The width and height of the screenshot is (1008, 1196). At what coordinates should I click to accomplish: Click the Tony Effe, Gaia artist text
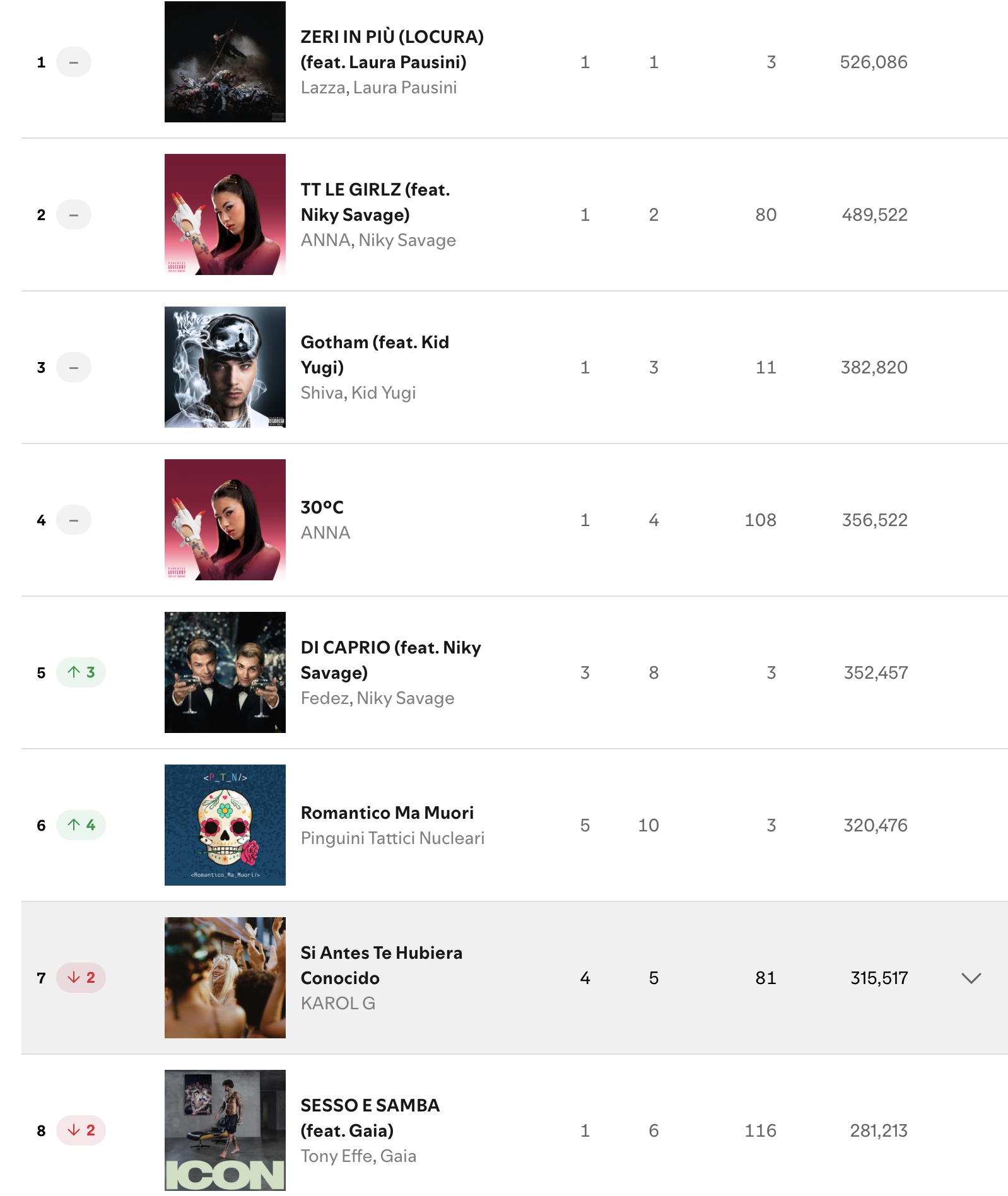[x=358, y=1156]
